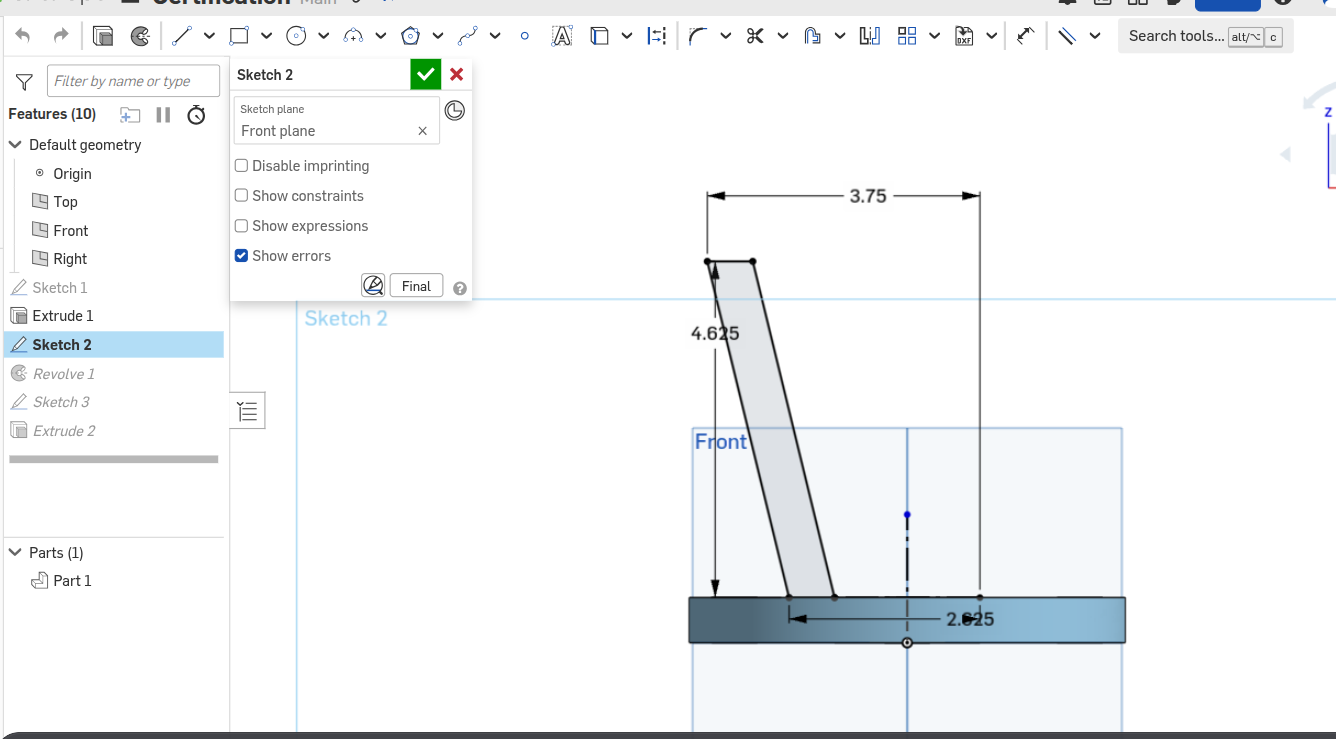Screen dimensions: 1336x739
Task: Select the Right plane in feature tree
Action: point(70,259)
